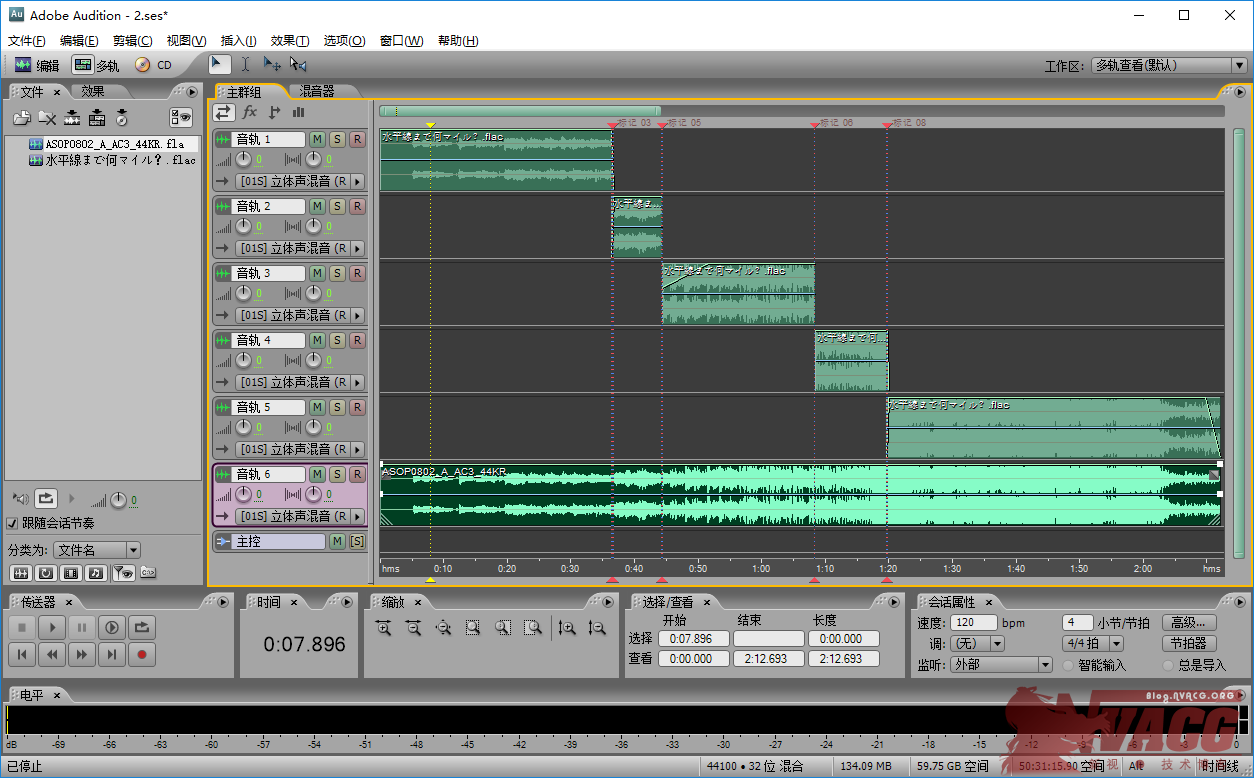Open the 分类为 文件名 dropdown
Viewport: 1254px width, 778px height.
coord(97,550)
